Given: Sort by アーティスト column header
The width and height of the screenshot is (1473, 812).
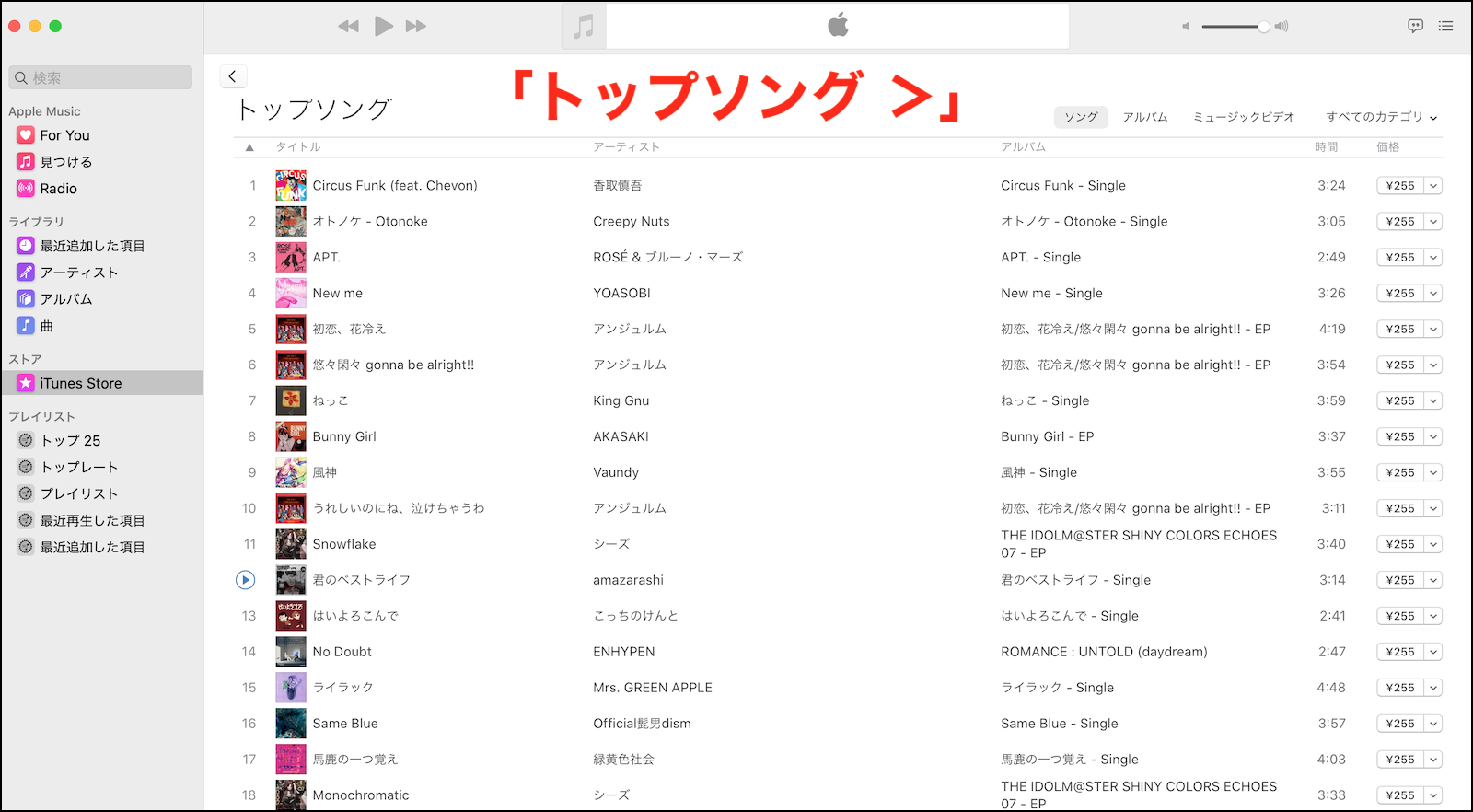Looking at the screenshot, I should [626, 147].
